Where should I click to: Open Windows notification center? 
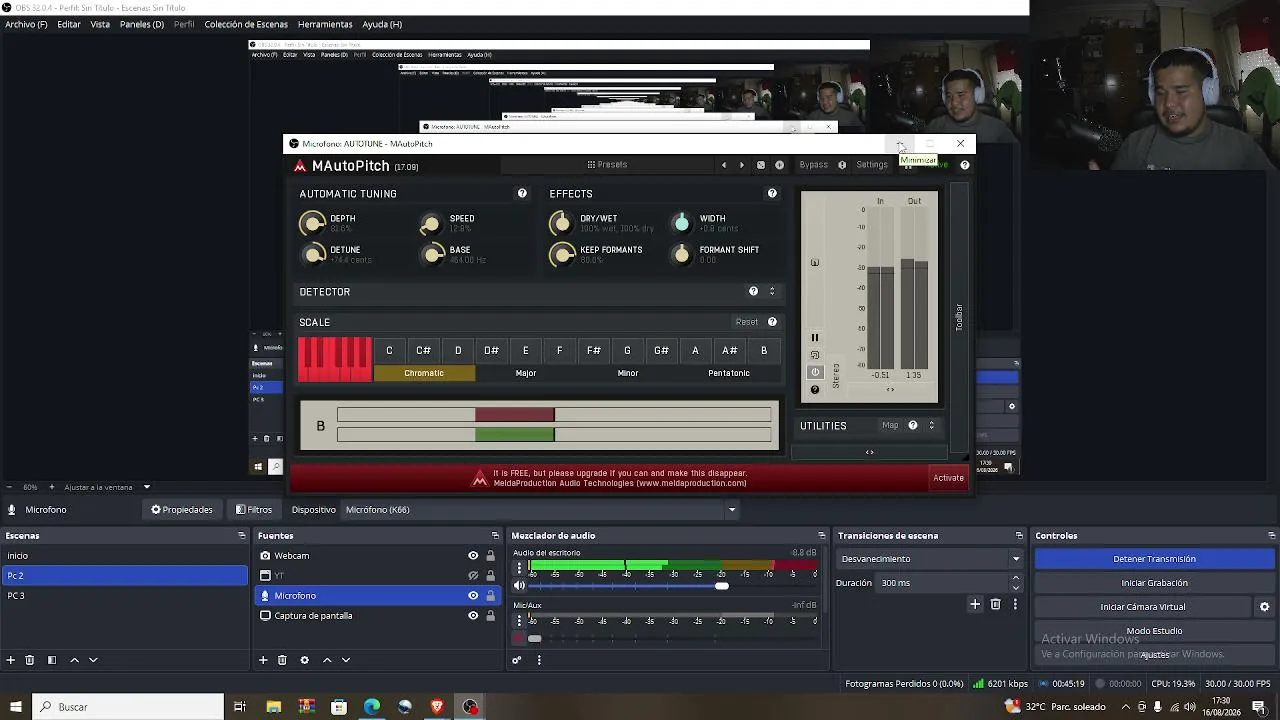click(x=1259, y=707)
